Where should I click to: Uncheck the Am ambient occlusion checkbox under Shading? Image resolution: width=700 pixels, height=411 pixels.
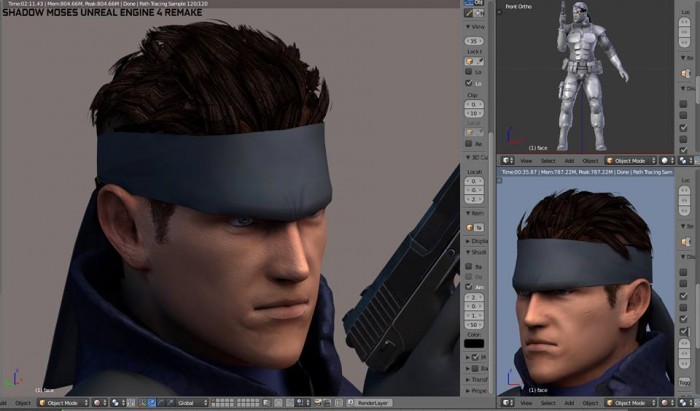469,286
